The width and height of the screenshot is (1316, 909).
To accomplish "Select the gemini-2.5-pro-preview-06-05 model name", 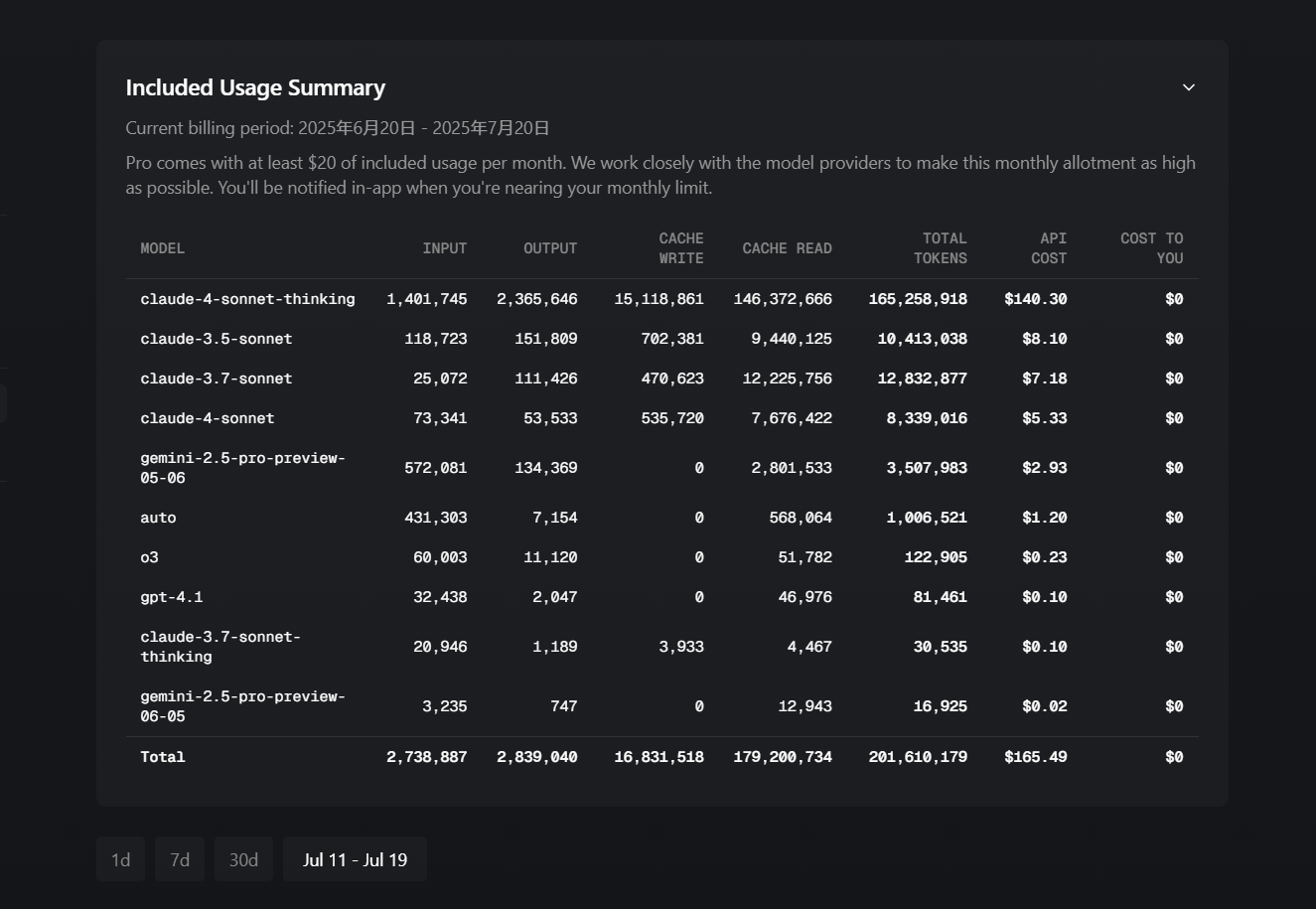I will coord(243,706).
